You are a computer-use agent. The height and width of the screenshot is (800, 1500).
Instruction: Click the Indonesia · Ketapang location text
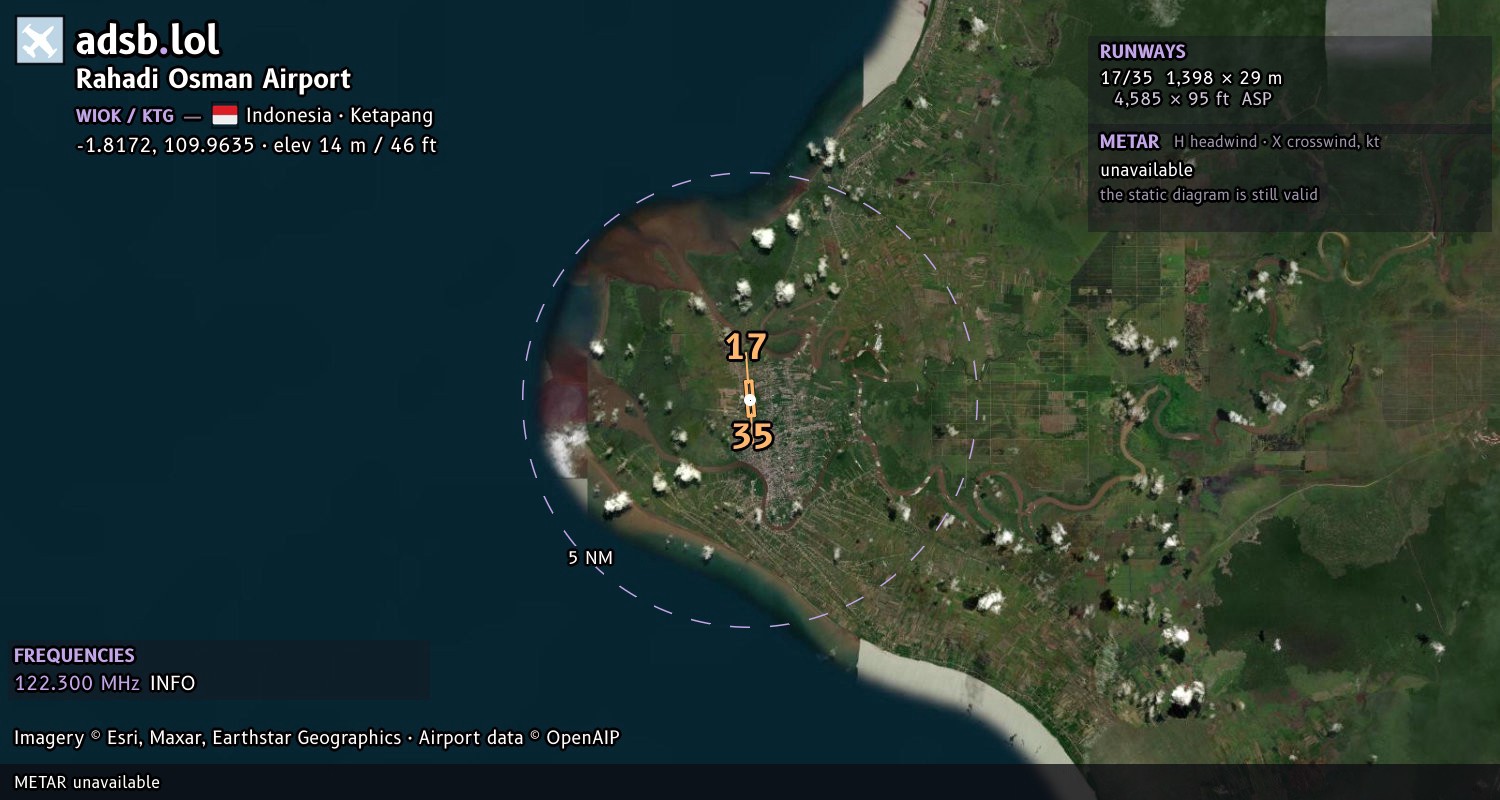click(339, 116)
